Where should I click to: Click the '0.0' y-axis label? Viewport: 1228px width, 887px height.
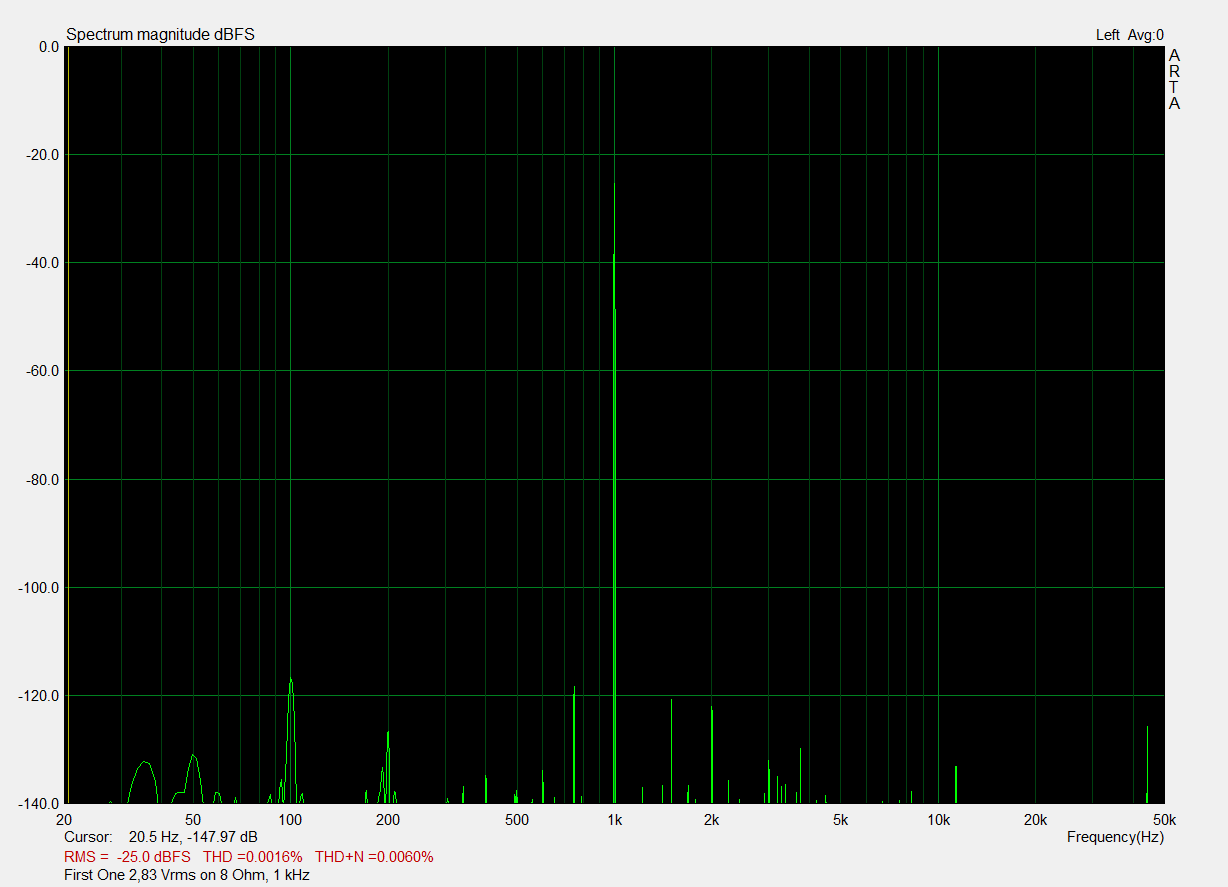(x=49, y=47)
